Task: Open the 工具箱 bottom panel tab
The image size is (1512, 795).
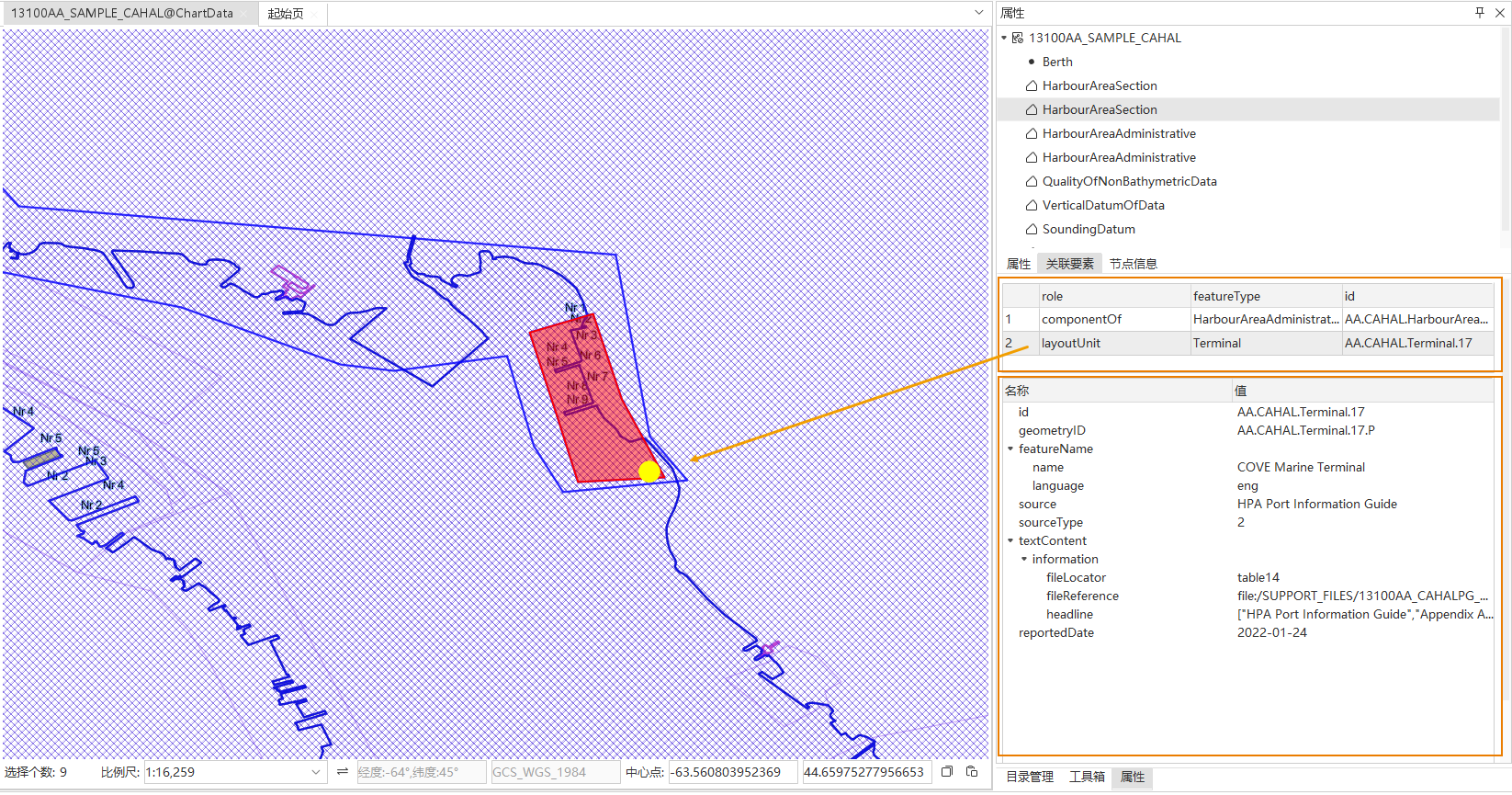Action: coord(1087,777)
